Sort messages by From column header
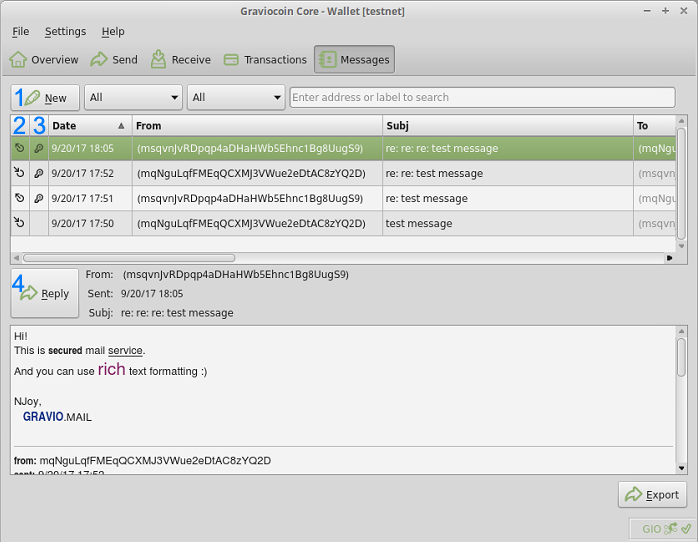 (257, 125)
